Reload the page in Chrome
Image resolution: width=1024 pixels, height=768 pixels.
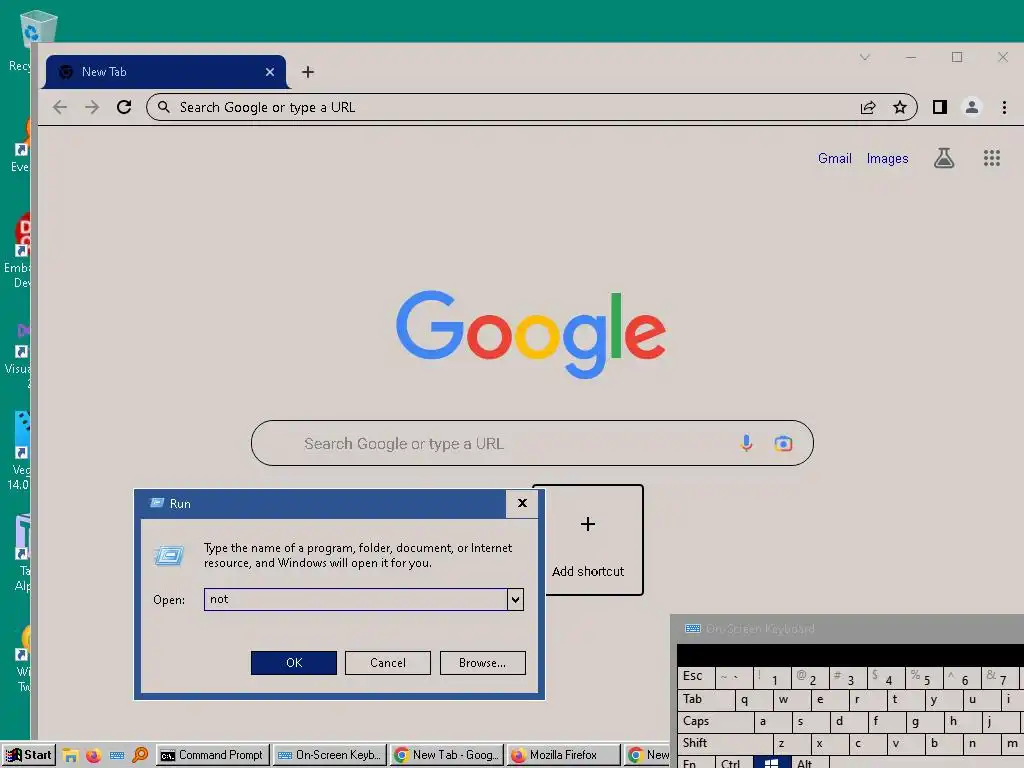click(124, 107)
